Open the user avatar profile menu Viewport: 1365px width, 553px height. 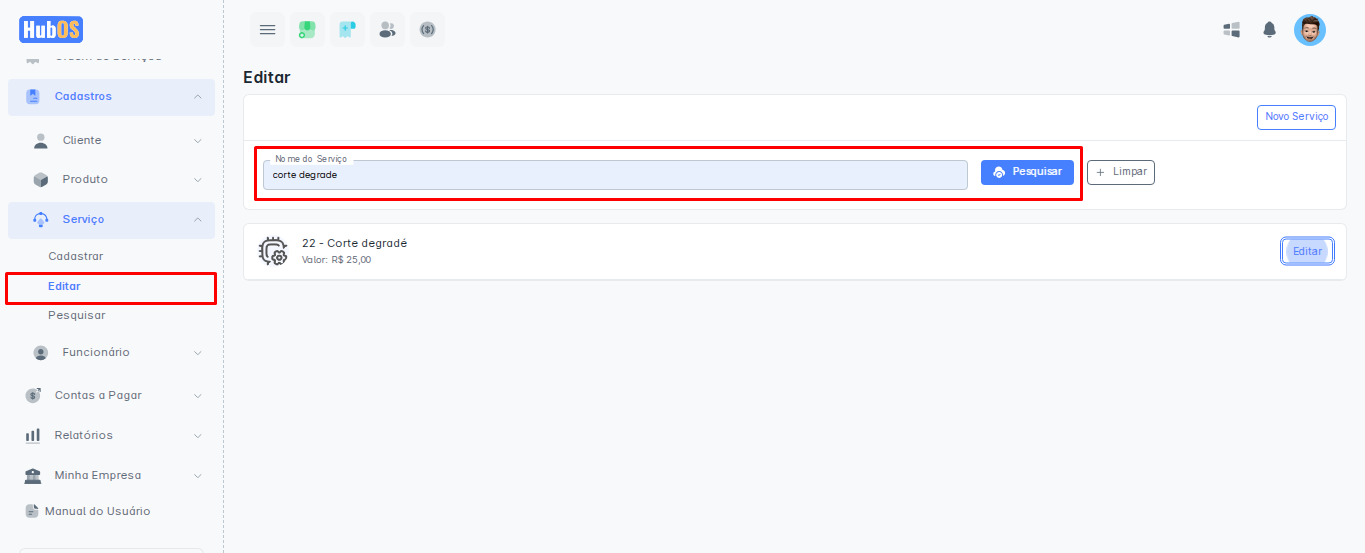point(1309,30)
